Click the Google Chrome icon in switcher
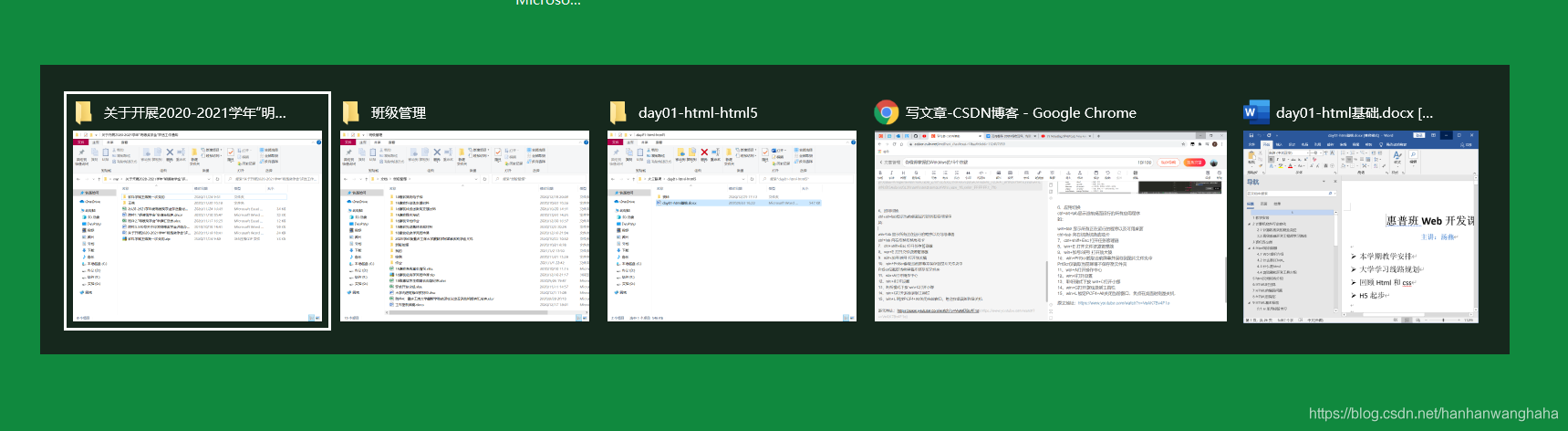The width and height of the screenshot is (1568, 431). pyautogui.click(x=886, y=112)
